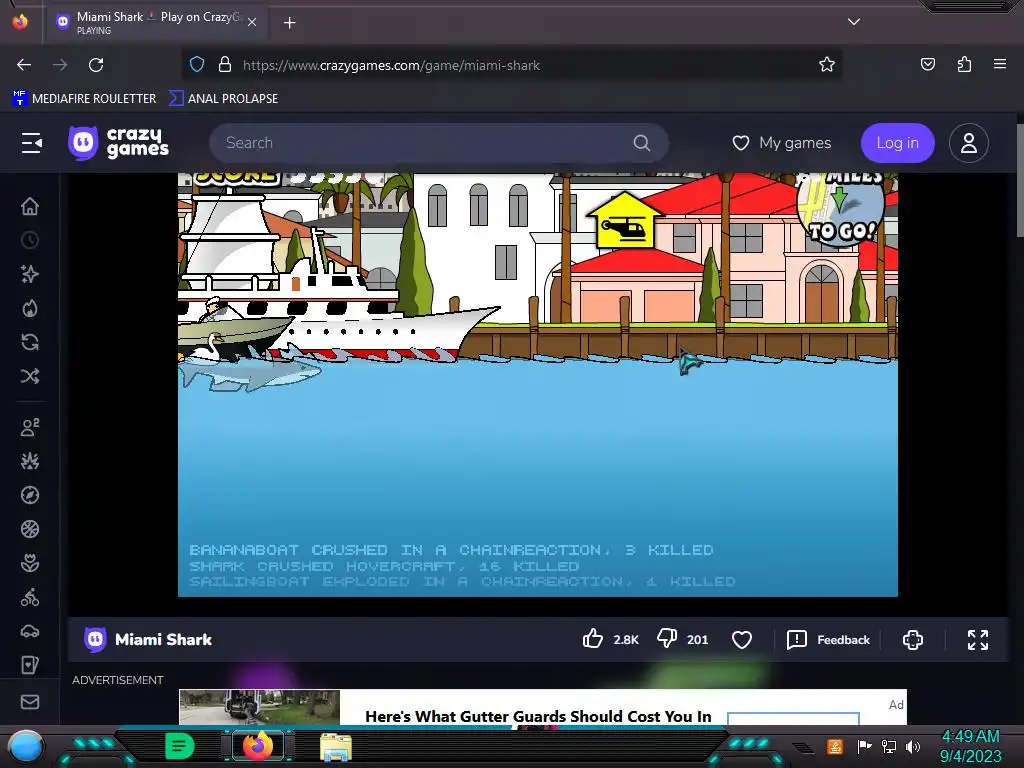The width and height of the screenshot is (1024, 768).
Task: Focus the CrazyGames Search field
Action: (439, 143)
